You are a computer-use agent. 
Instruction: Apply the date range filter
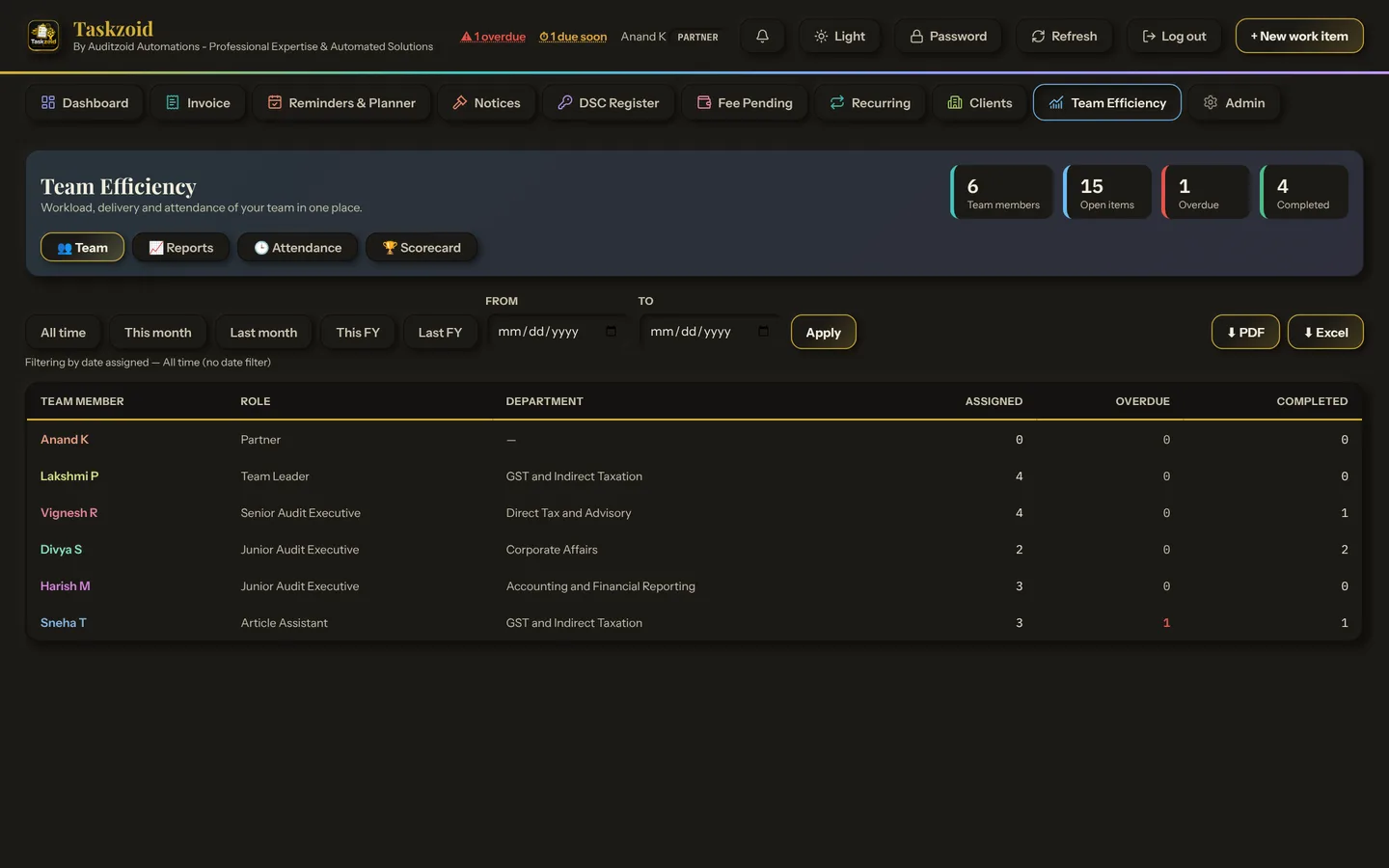823,332
